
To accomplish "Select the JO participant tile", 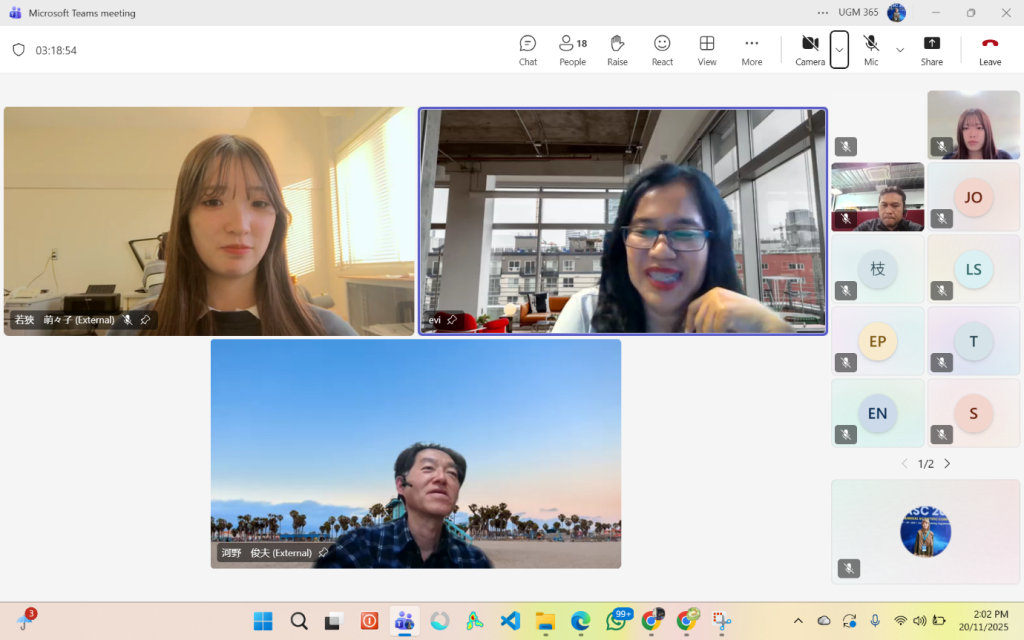I will pyautogui.click(x=973, y=197).
